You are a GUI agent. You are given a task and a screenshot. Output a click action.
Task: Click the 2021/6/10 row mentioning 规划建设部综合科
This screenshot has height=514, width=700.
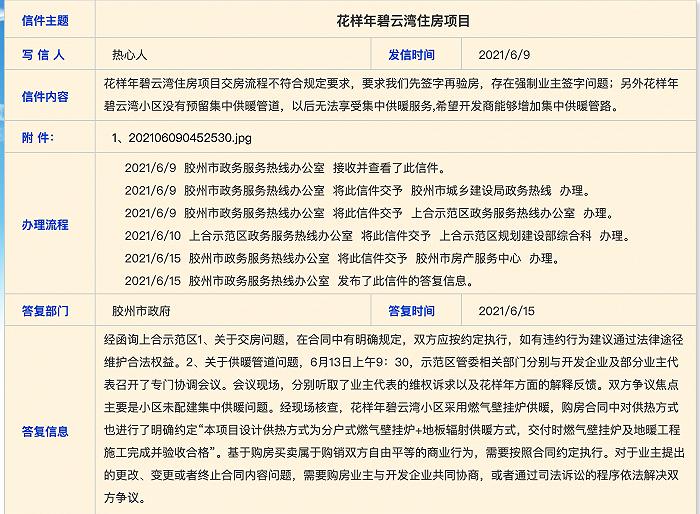pos(377,236)
